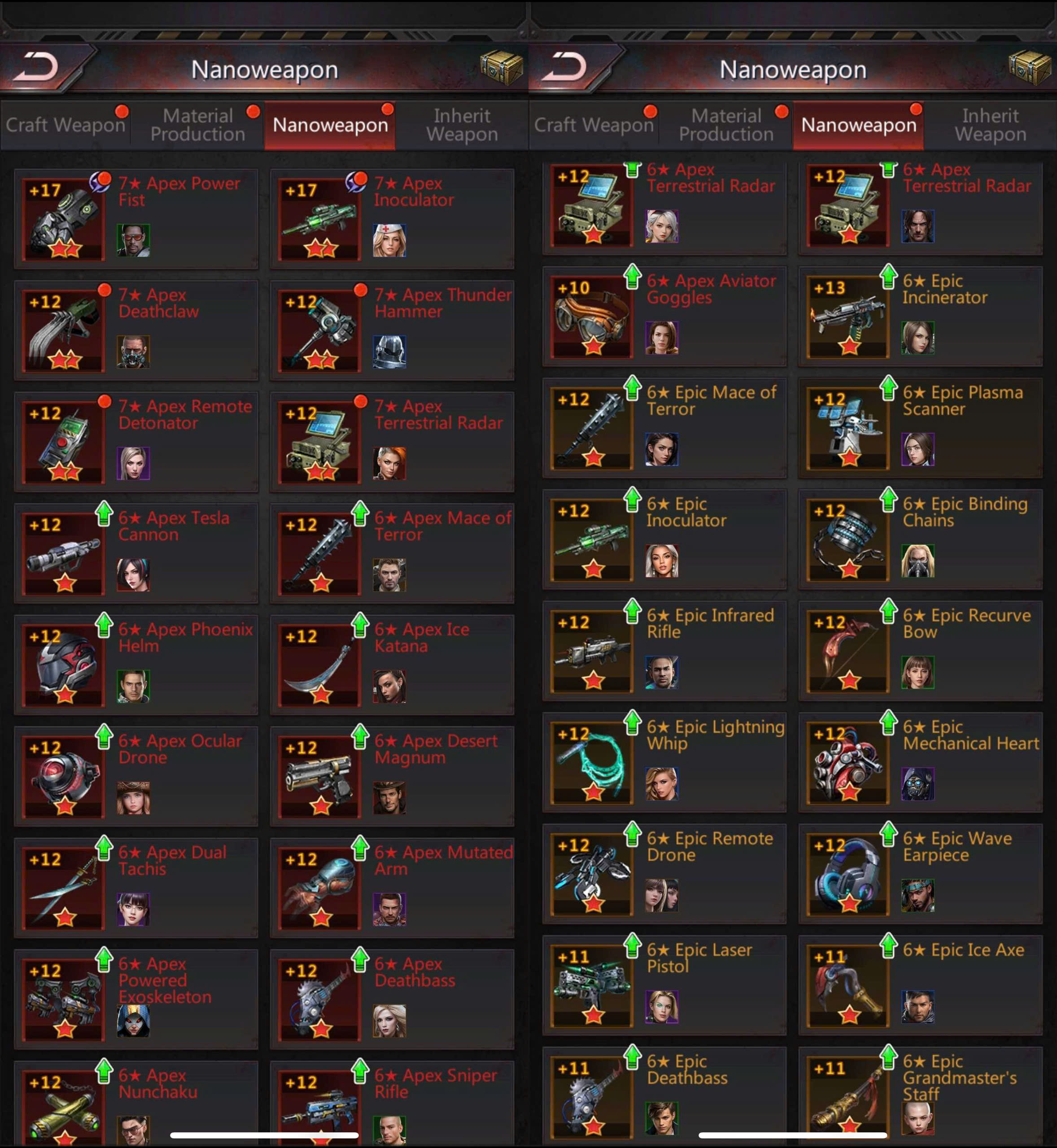The image size is (1057, 1148).
Task: Open the 6★ Epic Lightning Whip icon
Action: (x=592, y=763)
